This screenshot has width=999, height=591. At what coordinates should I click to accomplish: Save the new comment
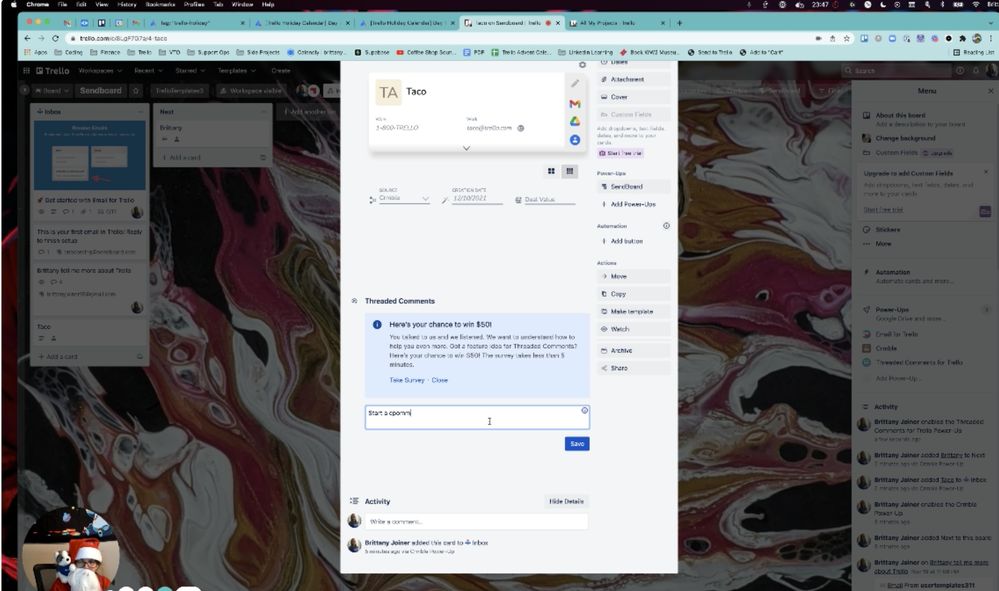pyautogui.click(x=576, y=443)
